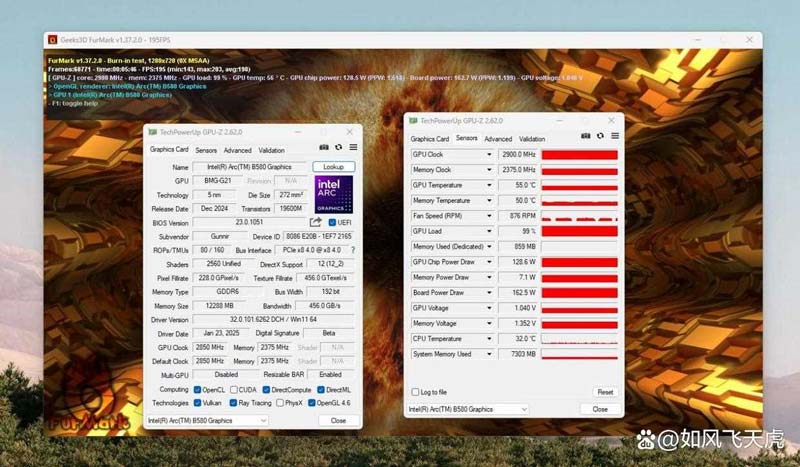
Task: Click the refresh icon in Sensors window
Action: click(600, 135)
